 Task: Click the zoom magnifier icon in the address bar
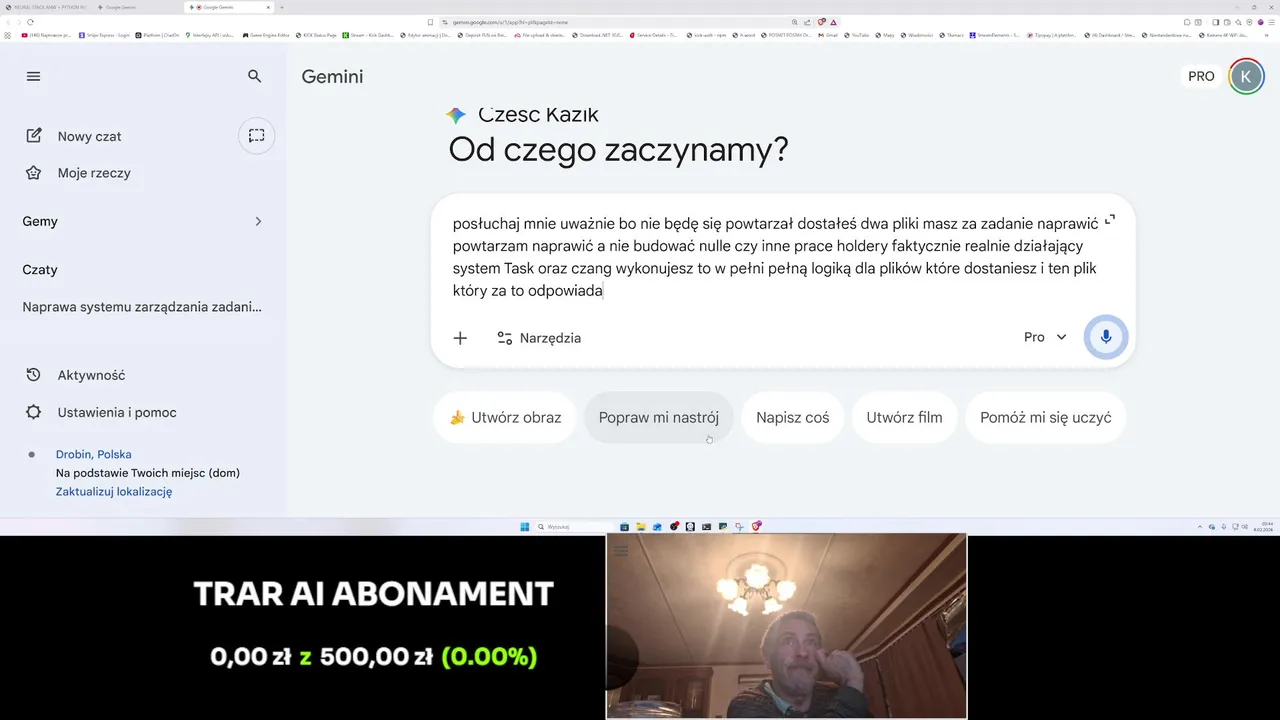click(795, 22)
